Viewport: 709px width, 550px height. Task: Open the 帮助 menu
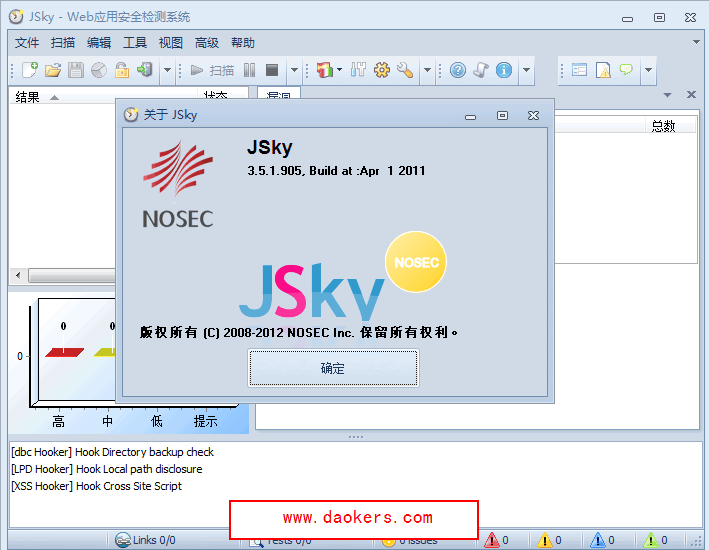[x=243, y=43]
